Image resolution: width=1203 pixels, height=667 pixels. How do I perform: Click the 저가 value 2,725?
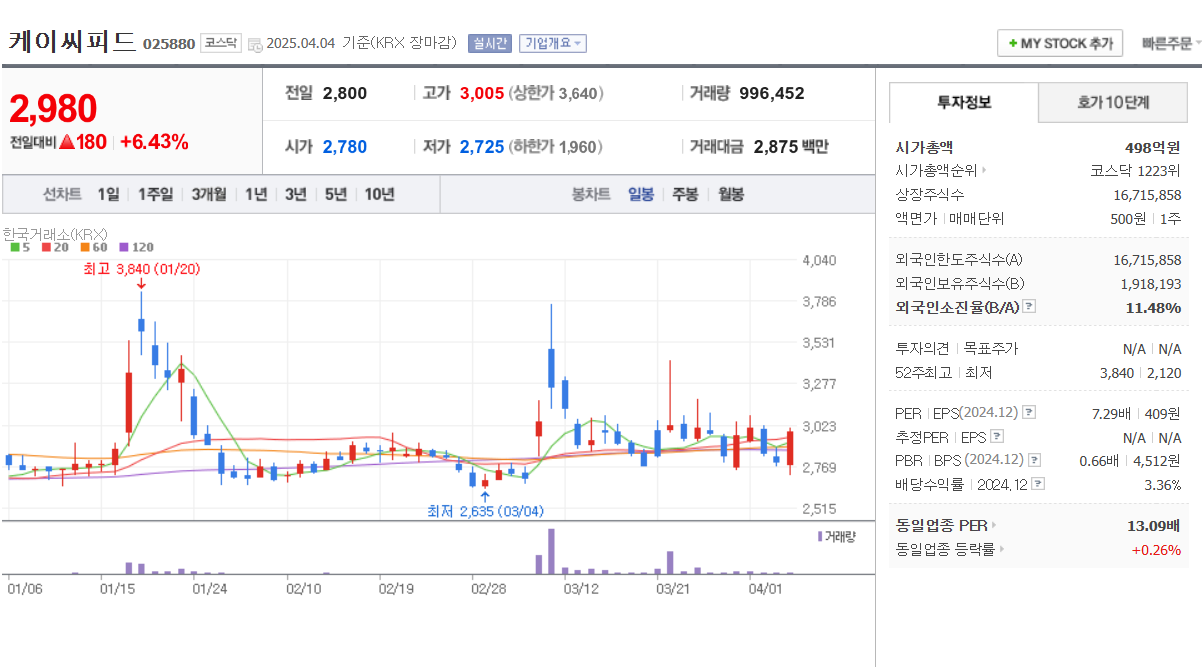[x=482, y=147]
